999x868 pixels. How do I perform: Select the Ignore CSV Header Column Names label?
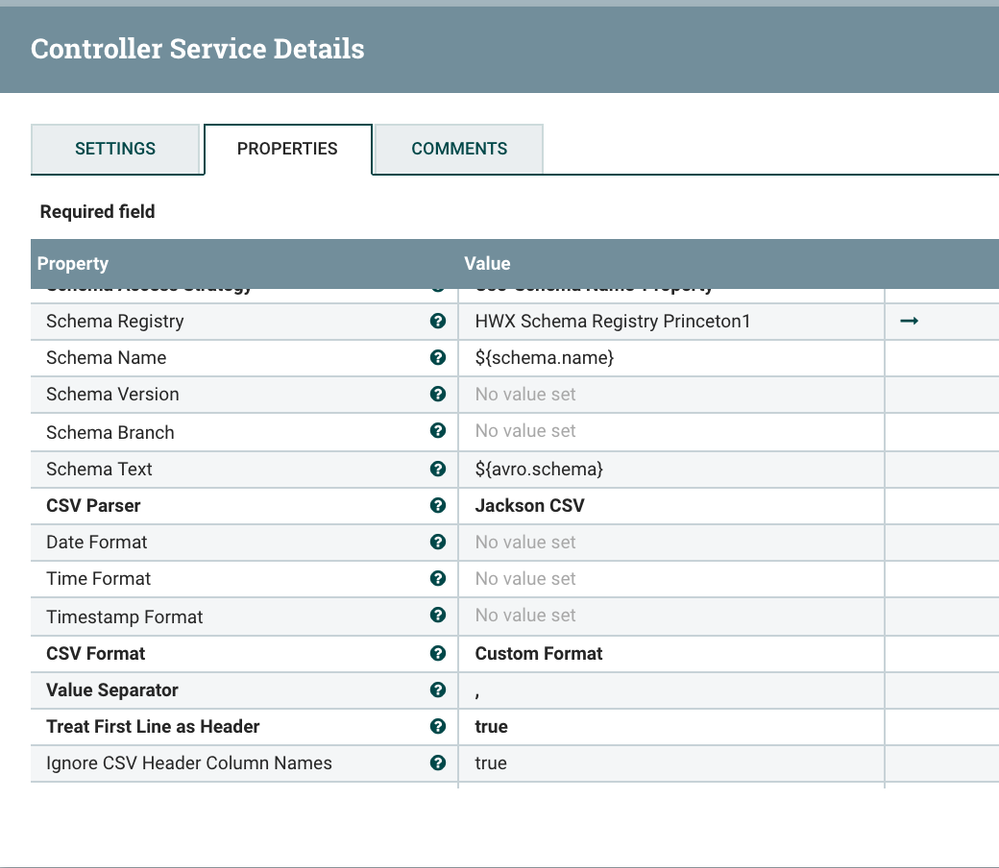(x=189, y=763)
